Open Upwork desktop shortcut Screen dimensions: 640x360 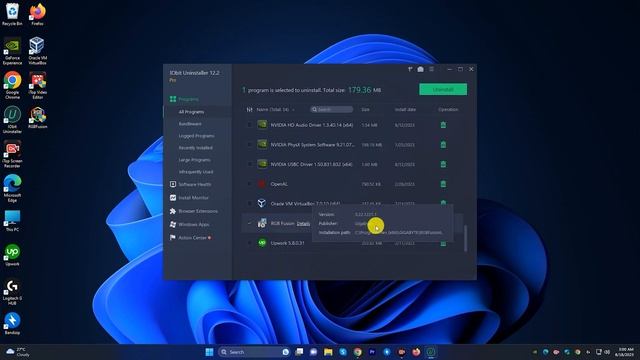click(12, 255)
